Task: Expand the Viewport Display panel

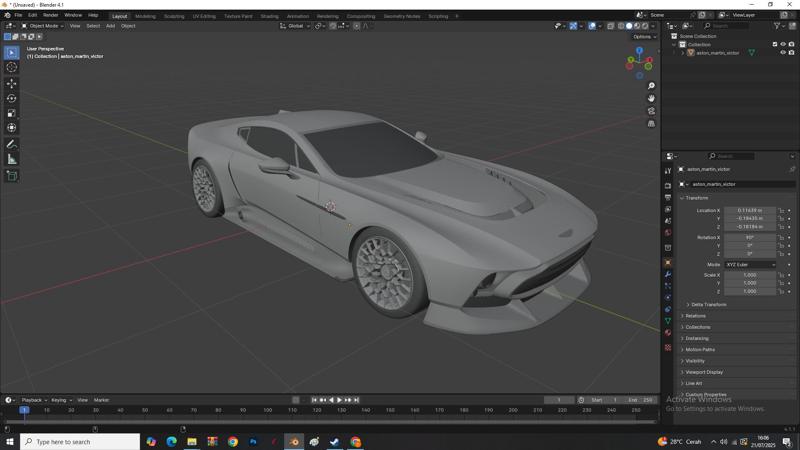Action: pyautogui.click(x=704, y=372)
